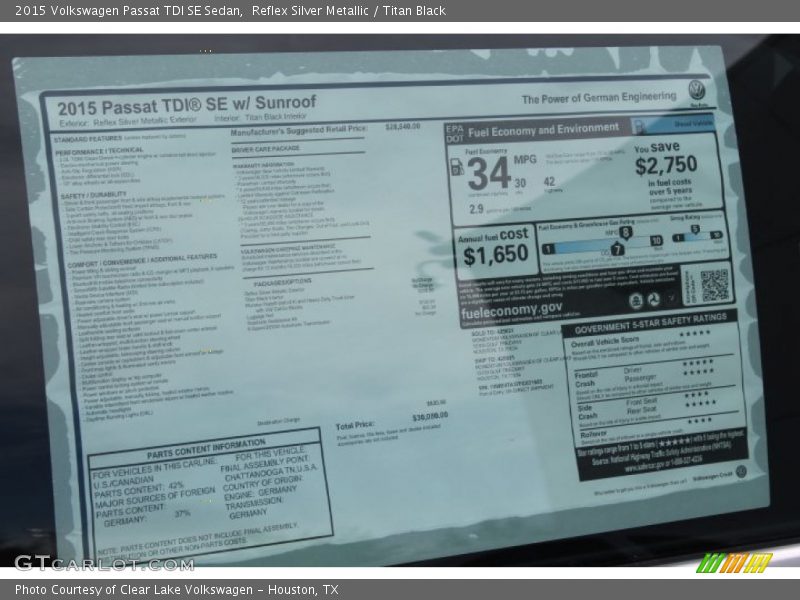Screen dimensions: 800x600
Task: Click the 'Frontal Crash' label
Action: pyautogui.click(x=586, y=380)
